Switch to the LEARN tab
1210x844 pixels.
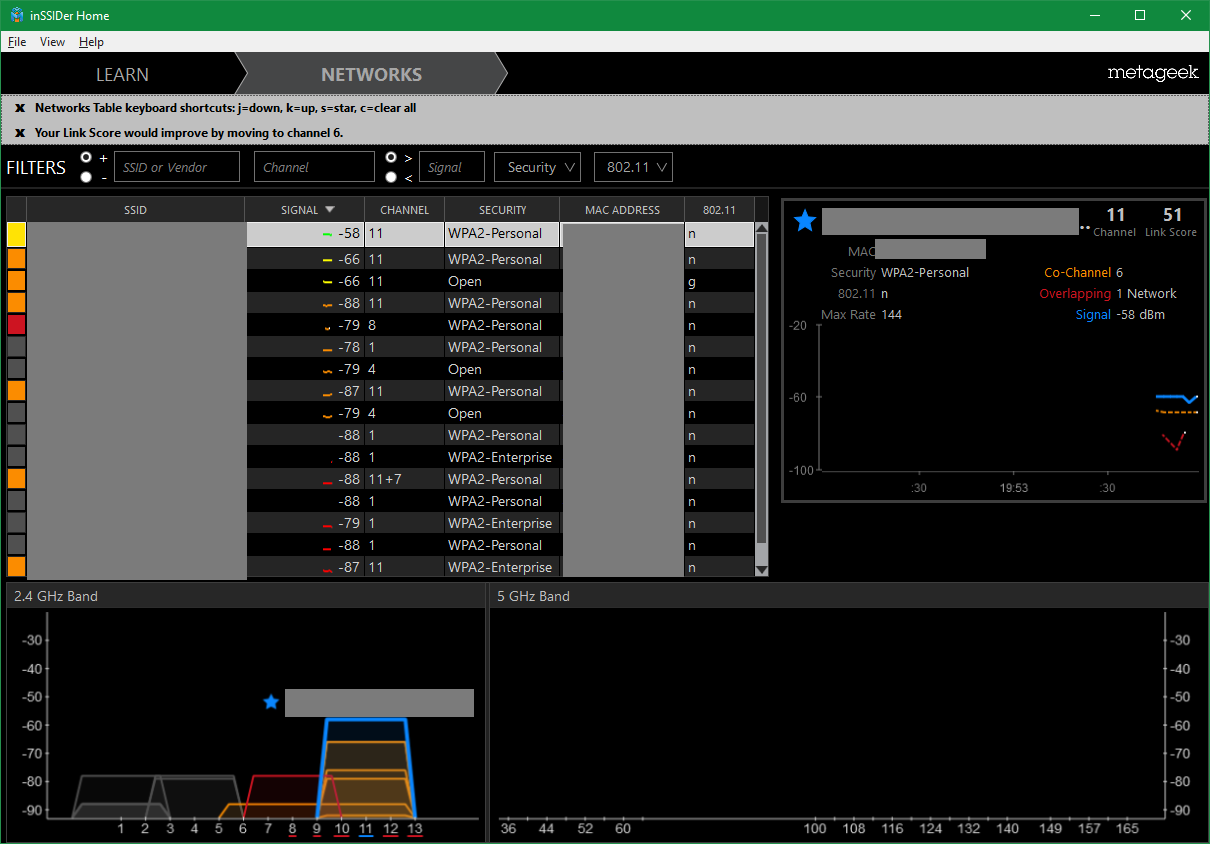point(122,75)
